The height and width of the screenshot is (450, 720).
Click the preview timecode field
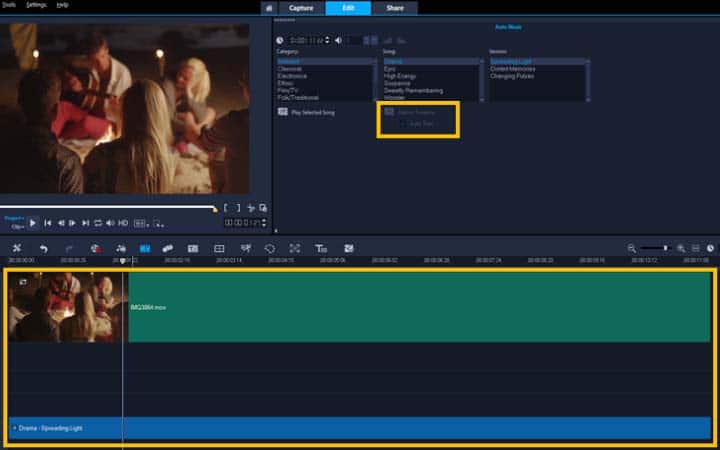[242, 223]
